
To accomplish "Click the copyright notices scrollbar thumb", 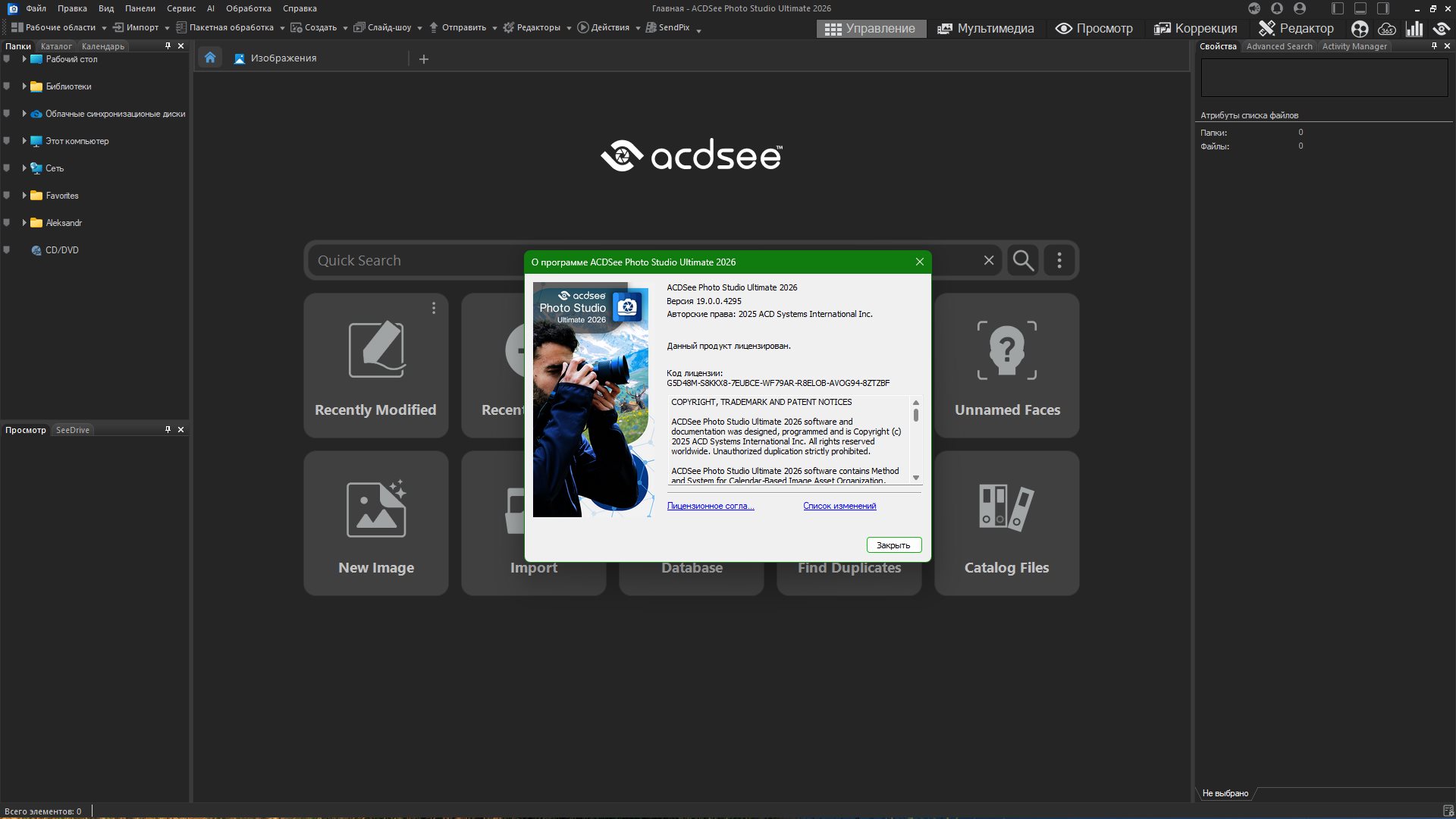I will click(916, 415).
